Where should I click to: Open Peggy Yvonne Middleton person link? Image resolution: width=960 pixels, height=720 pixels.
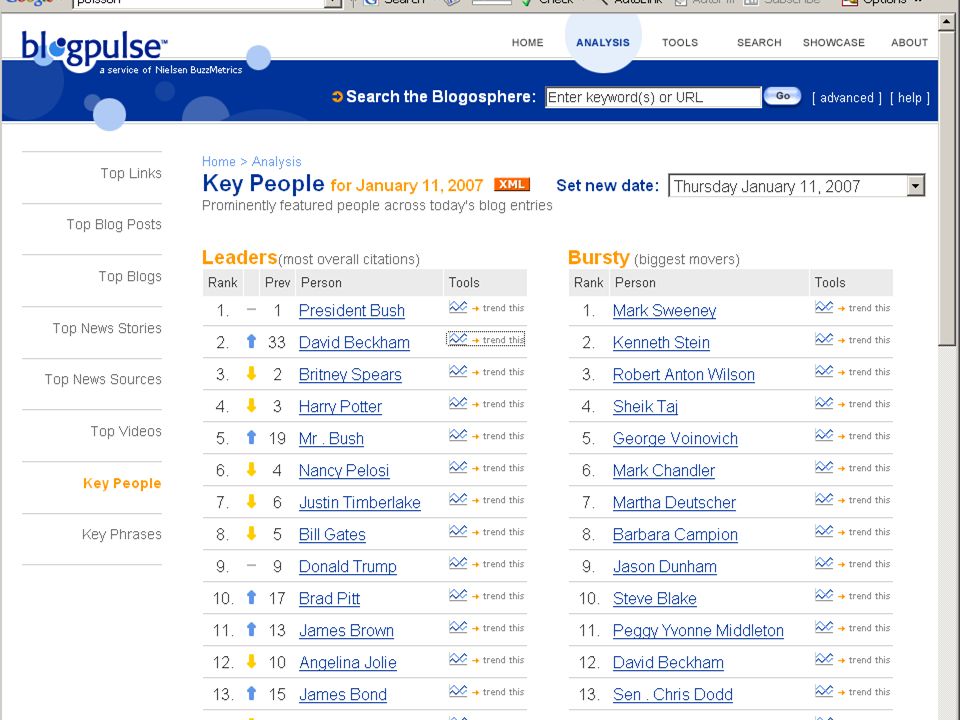(698, 630)
